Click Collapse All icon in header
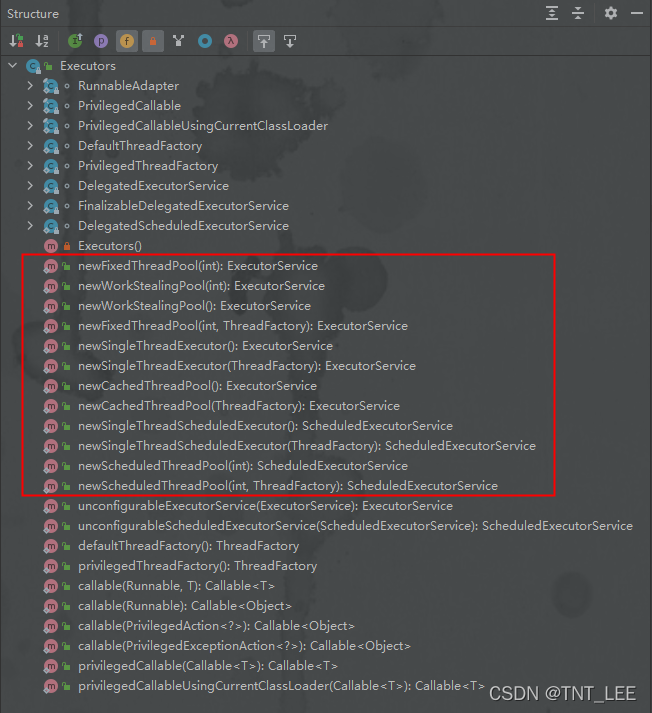This screenshot has height=713, width=652. click(x=578, y=13)
